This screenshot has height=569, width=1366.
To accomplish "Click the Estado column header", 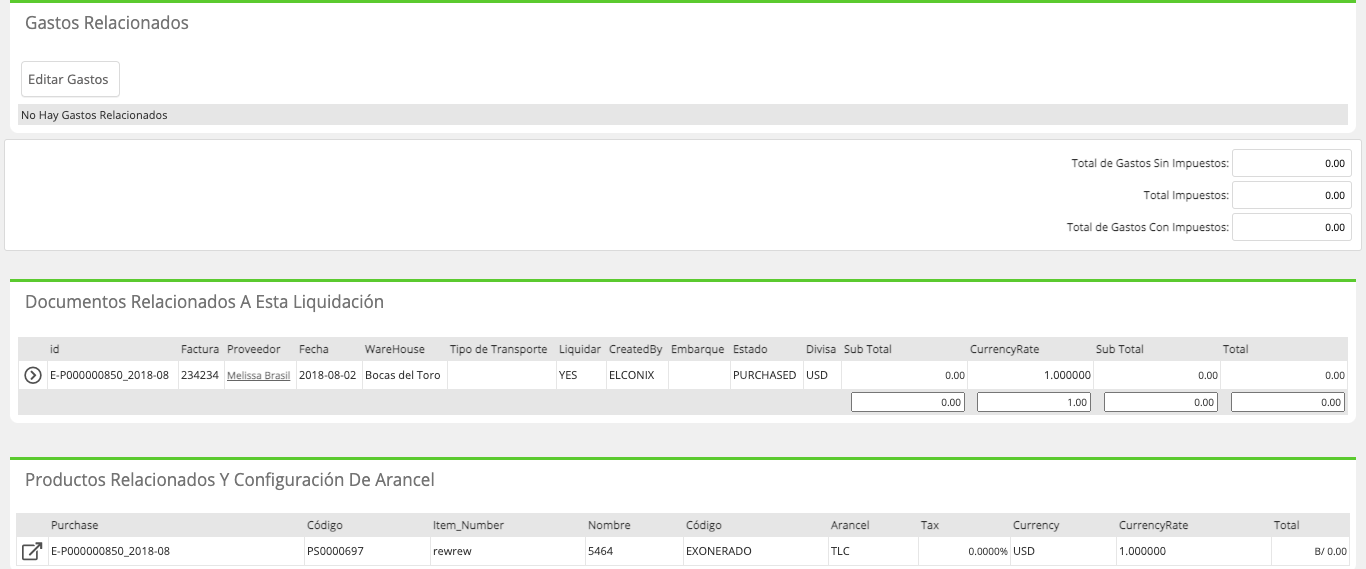I will pyautogui.click(x=750, y=349).
